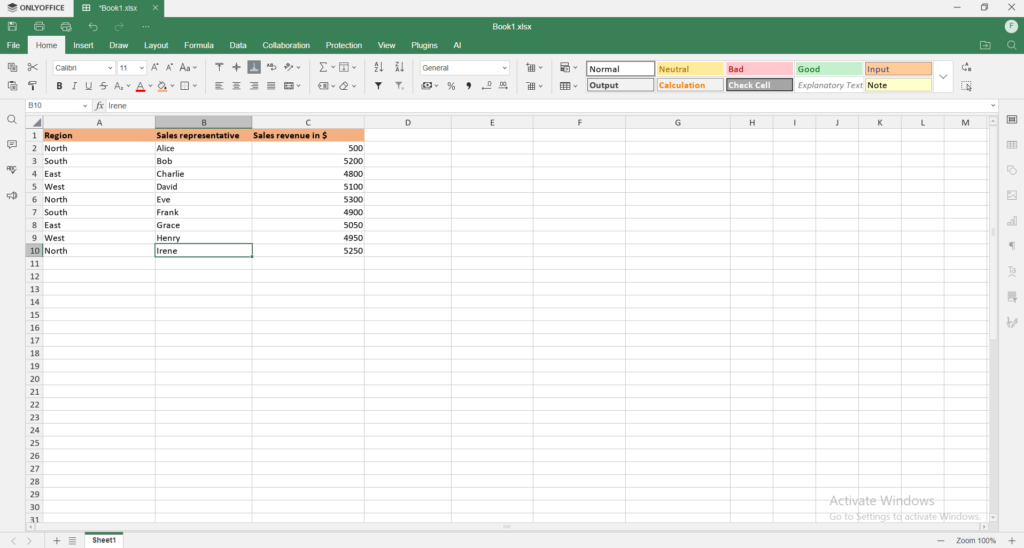Open the General number format dropdown
The image size is (1024, 548).
(504, 68)
